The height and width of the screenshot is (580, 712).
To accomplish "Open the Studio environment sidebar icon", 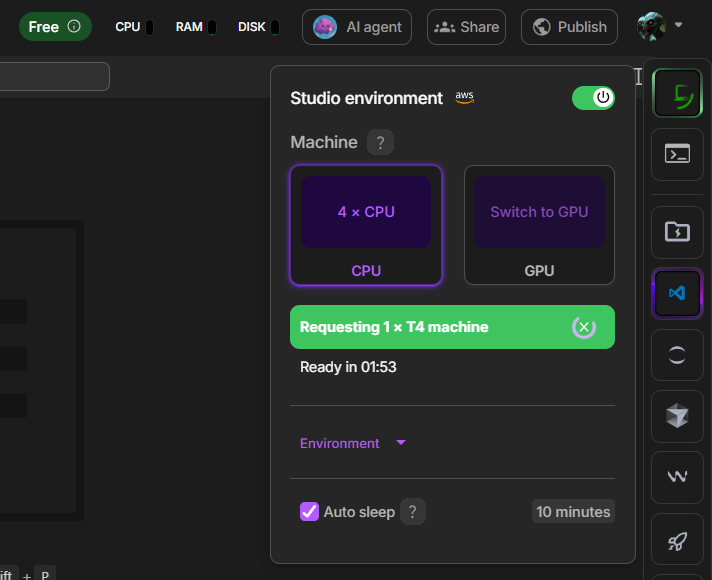I will tap(677, 95).
